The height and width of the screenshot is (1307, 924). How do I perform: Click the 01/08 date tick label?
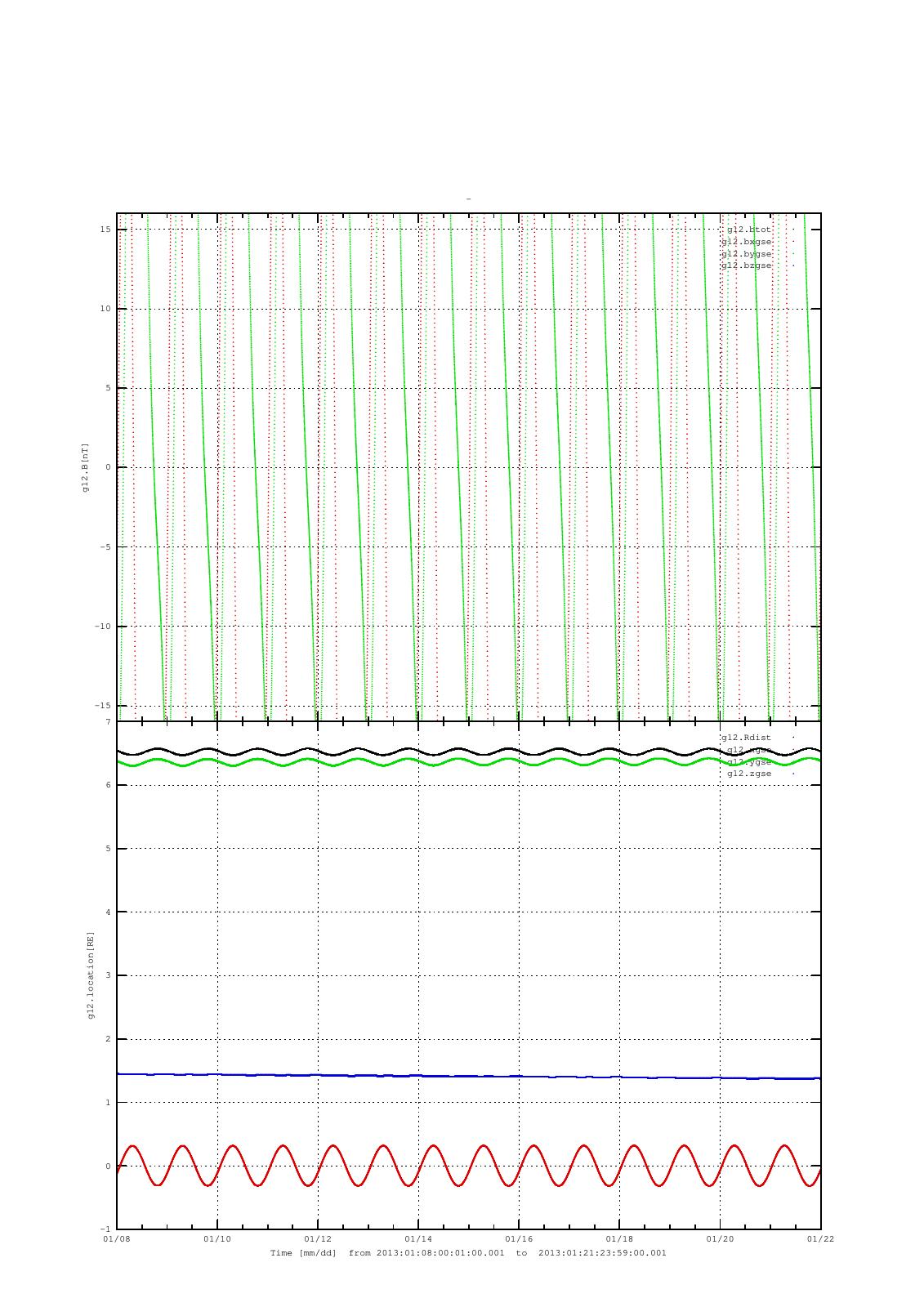pyautogui.click(x=117, y=1239)
